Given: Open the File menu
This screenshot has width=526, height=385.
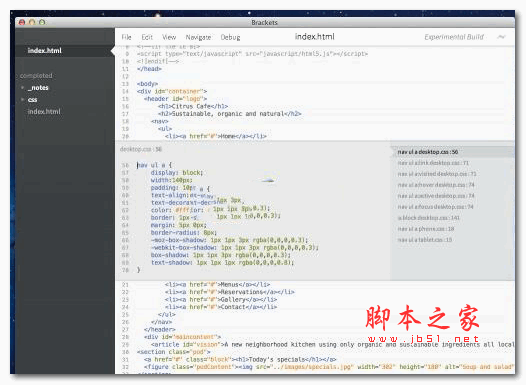Looking at the screenshot, I should [x=126, y=37].
